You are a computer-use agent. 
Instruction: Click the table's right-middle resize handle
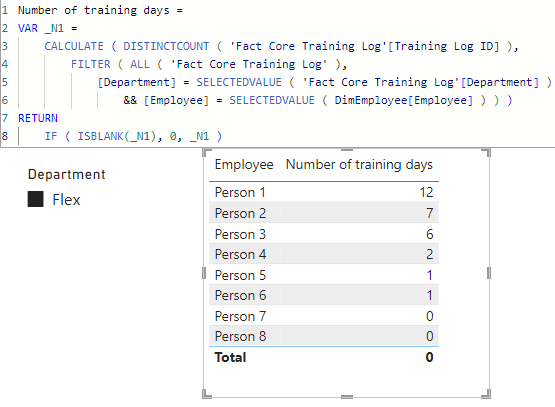click(x=488, y=273)
